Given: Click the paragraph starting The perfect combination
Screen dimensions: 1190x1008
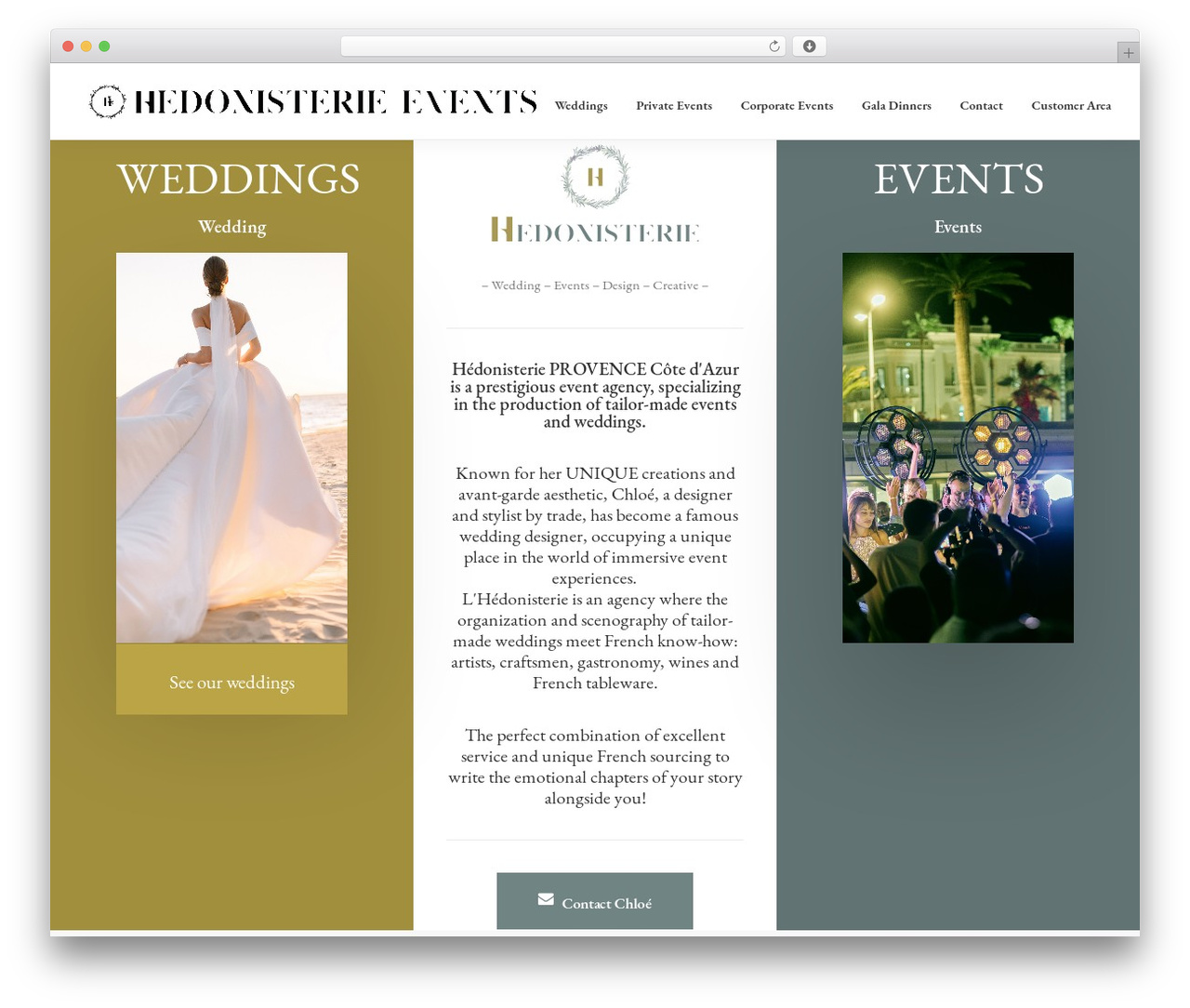Looking at the screenshot, I should click(595, 766).
